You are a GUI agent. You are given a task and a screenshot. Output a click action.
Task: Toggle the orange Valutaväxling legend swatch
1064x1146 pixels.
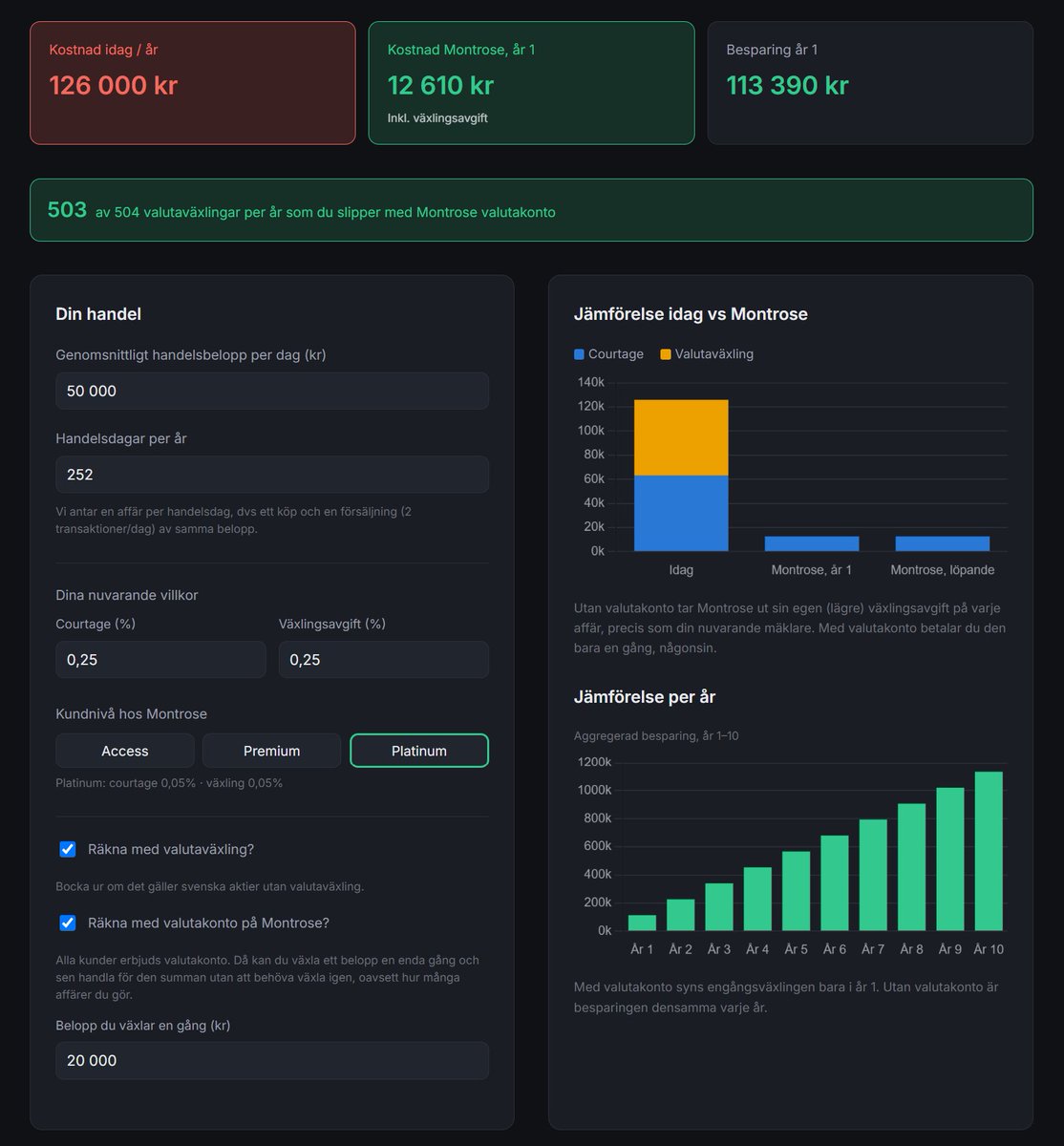coord(666,354)
